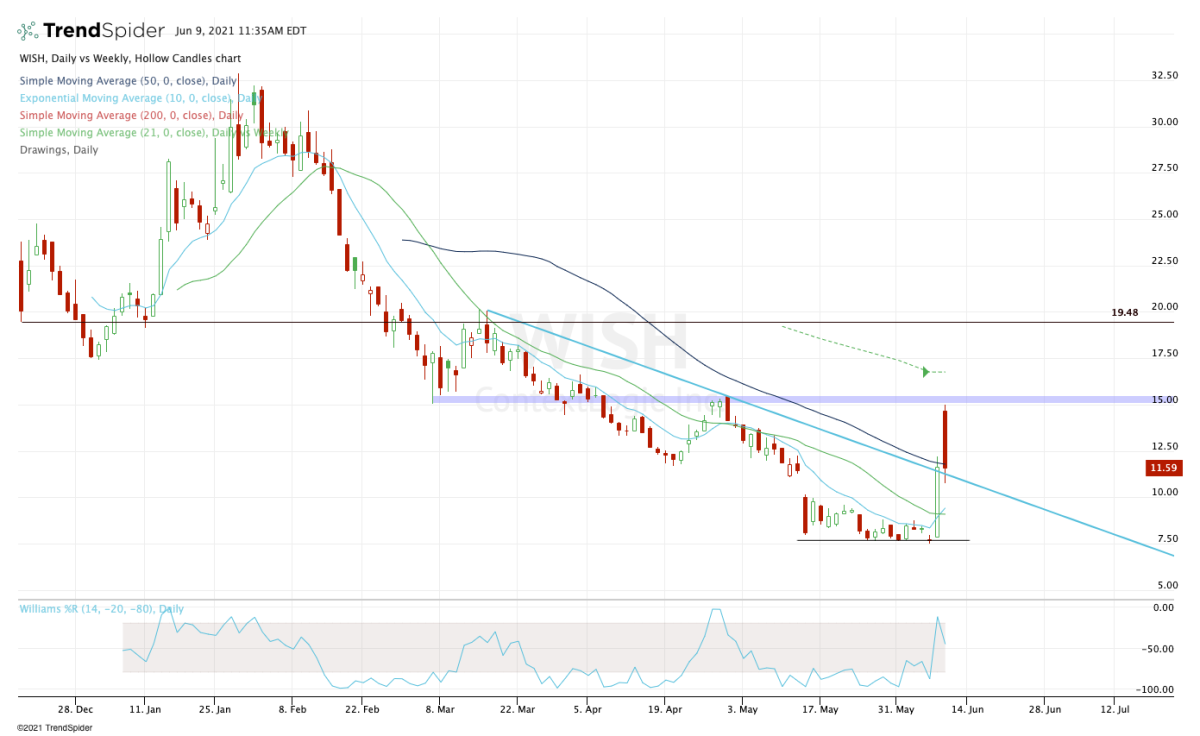Screen dimensions: 1200x736
Task: Click the green arrowhead marker on dashed line
Action: (x=926, y=372)
